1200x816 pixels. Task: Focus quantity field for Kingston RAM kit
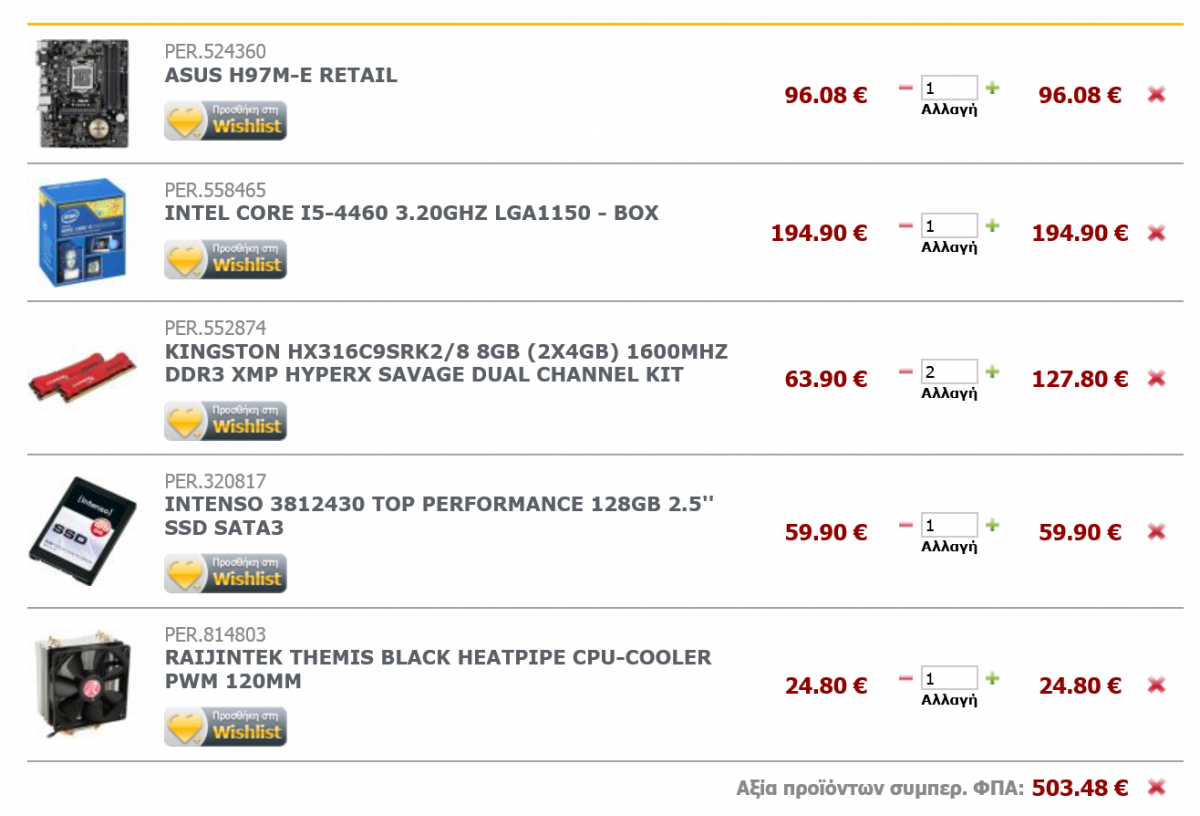pos(949,372)
